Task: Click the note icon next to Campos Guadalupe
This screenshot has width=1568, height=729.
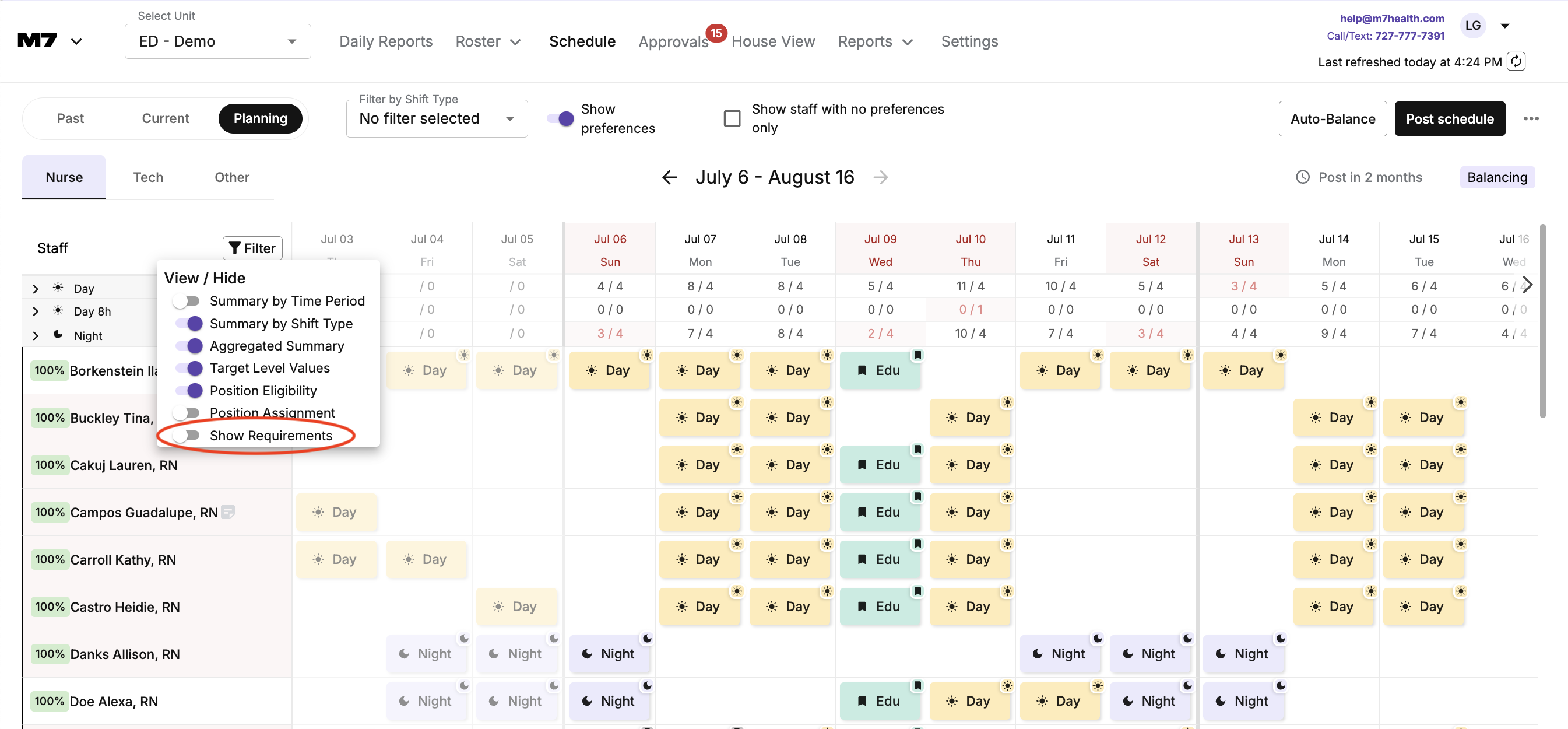Action: [228, 512]
